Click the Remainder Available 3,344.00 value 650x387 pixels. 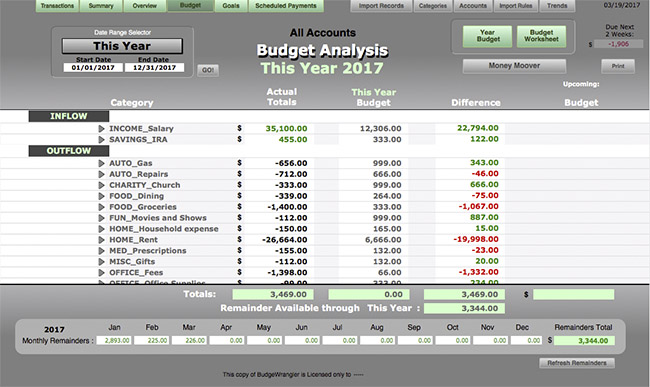tap(464, 308)
